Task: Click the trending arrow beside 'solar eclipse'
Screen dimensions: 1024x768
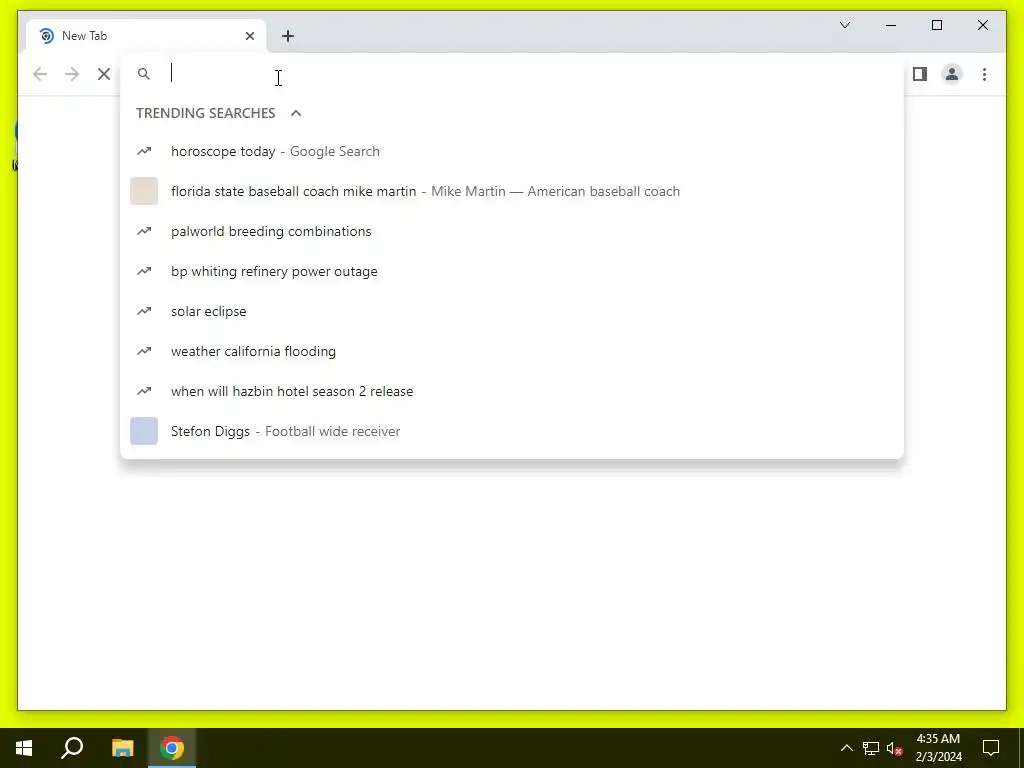Action: tap(144, 312)
